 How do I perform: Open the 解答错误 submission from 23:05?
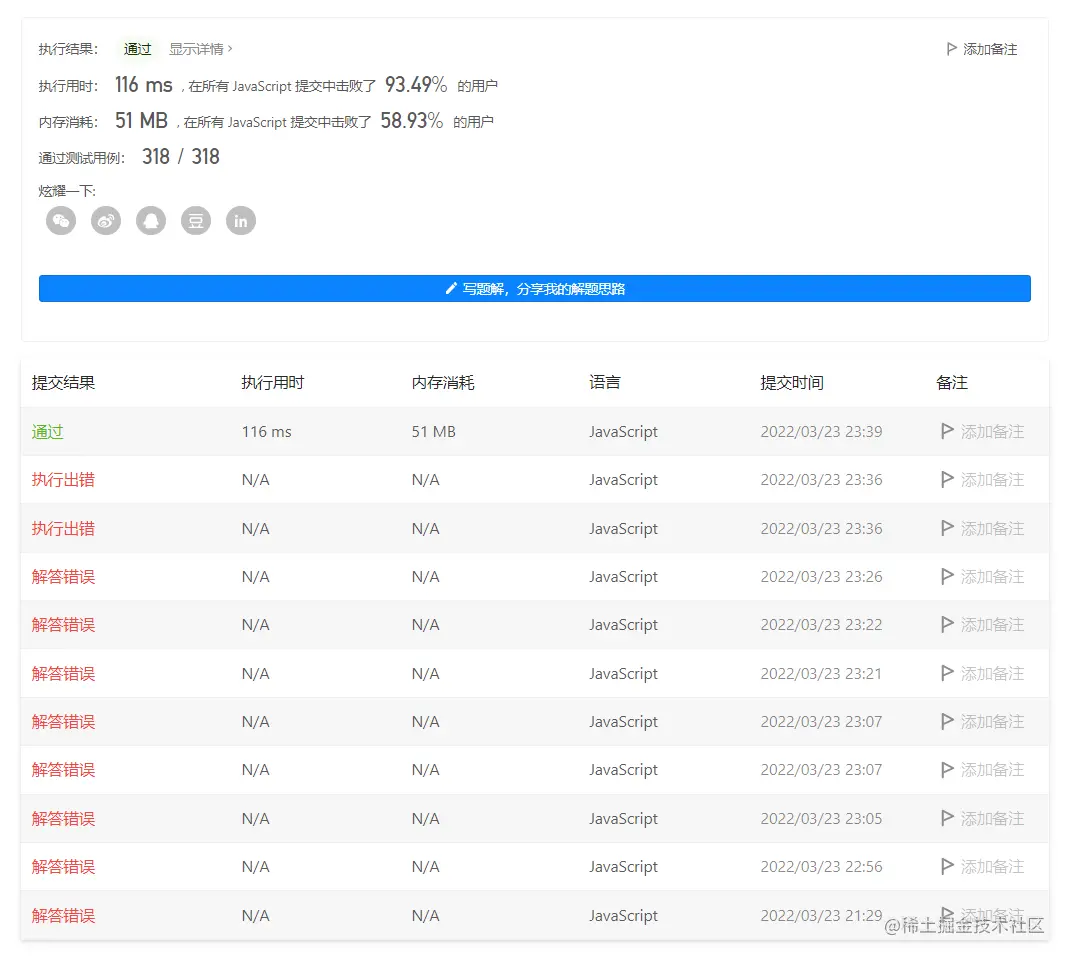tap(63, 818)
